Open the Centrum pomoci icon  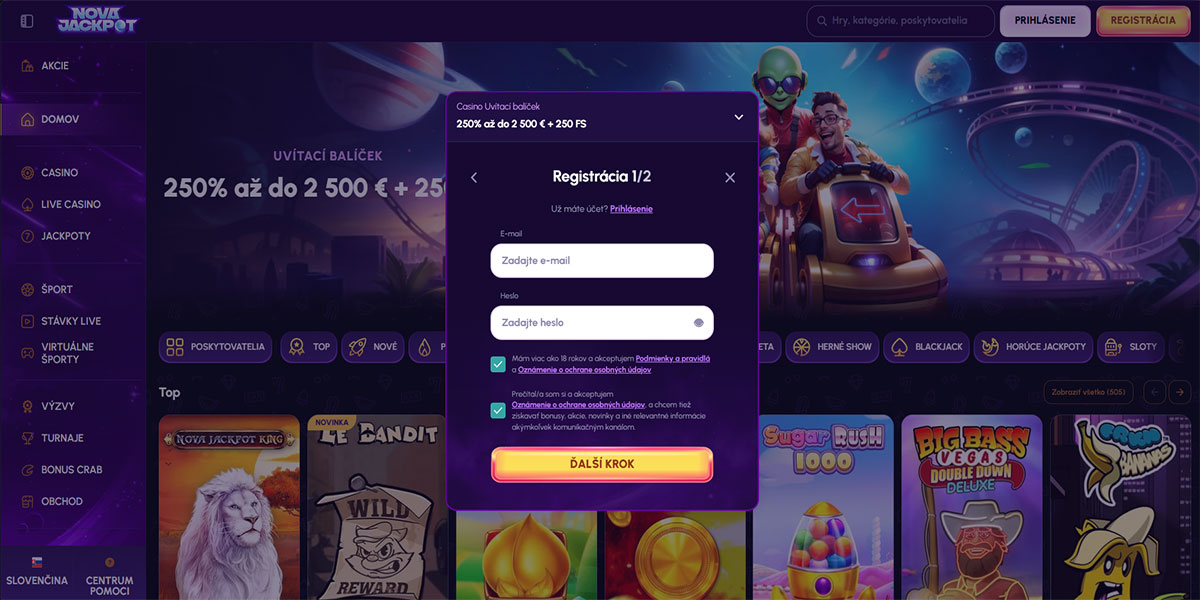[109, 563]
